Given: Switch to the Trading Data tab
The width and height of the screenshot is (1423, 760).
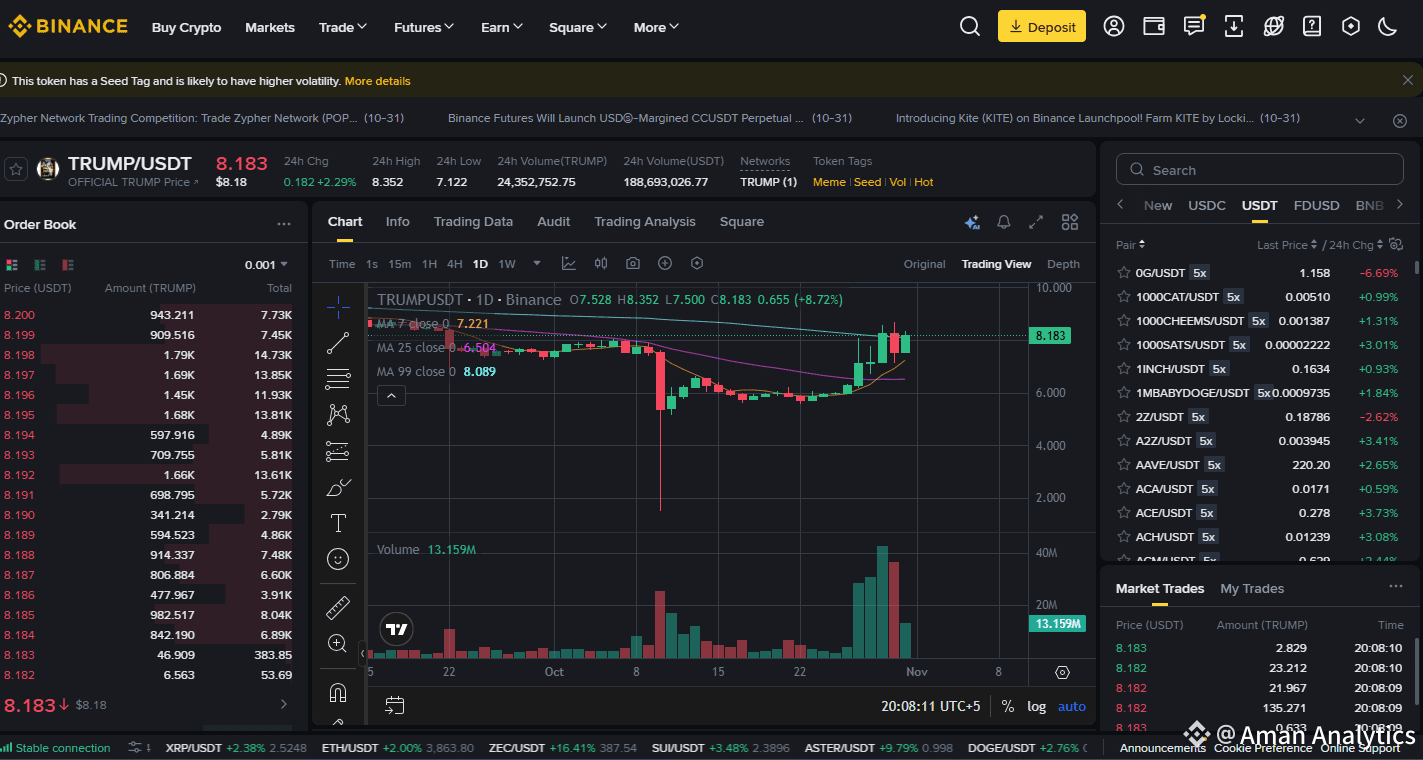Looking at the screenshot, I should point(473,222).
